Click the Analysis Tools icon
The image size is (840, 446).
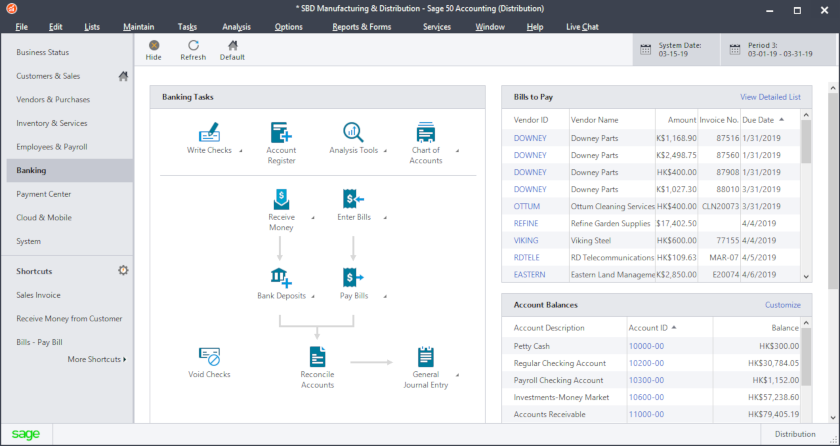353,132
